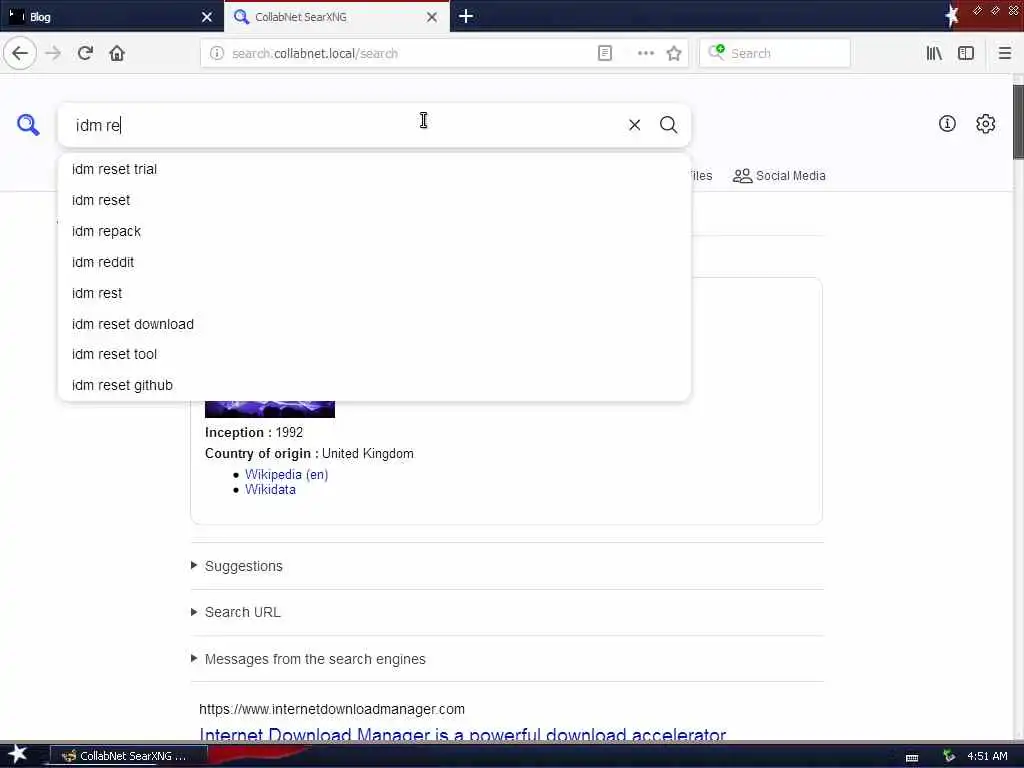Click the Firefox toolbar Search box
The width and height of the screenshot is (1024, 768).
[775, 54]
